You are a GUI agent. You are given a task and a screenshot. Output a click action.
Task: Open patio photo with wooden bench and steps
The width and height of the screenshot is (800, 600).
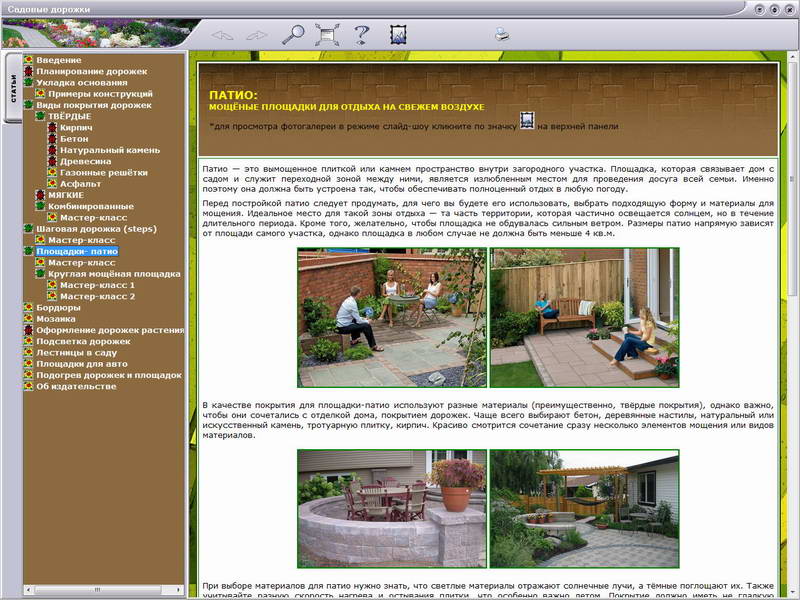pyautogui.click(x=584, y=317)
